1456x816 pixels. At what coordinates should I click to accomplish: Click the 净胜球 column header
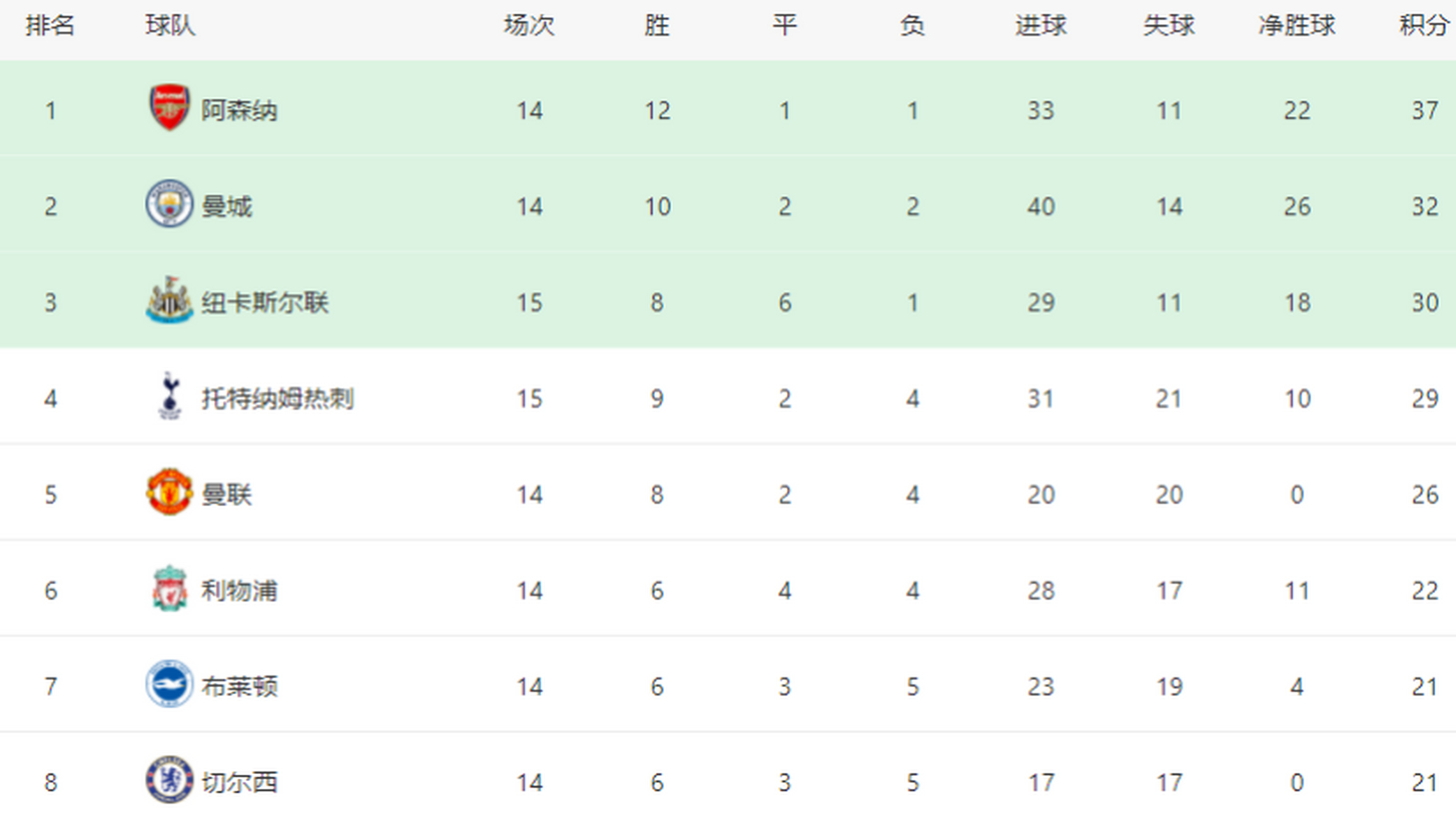pyautogui.click(x=1297, y=25)
